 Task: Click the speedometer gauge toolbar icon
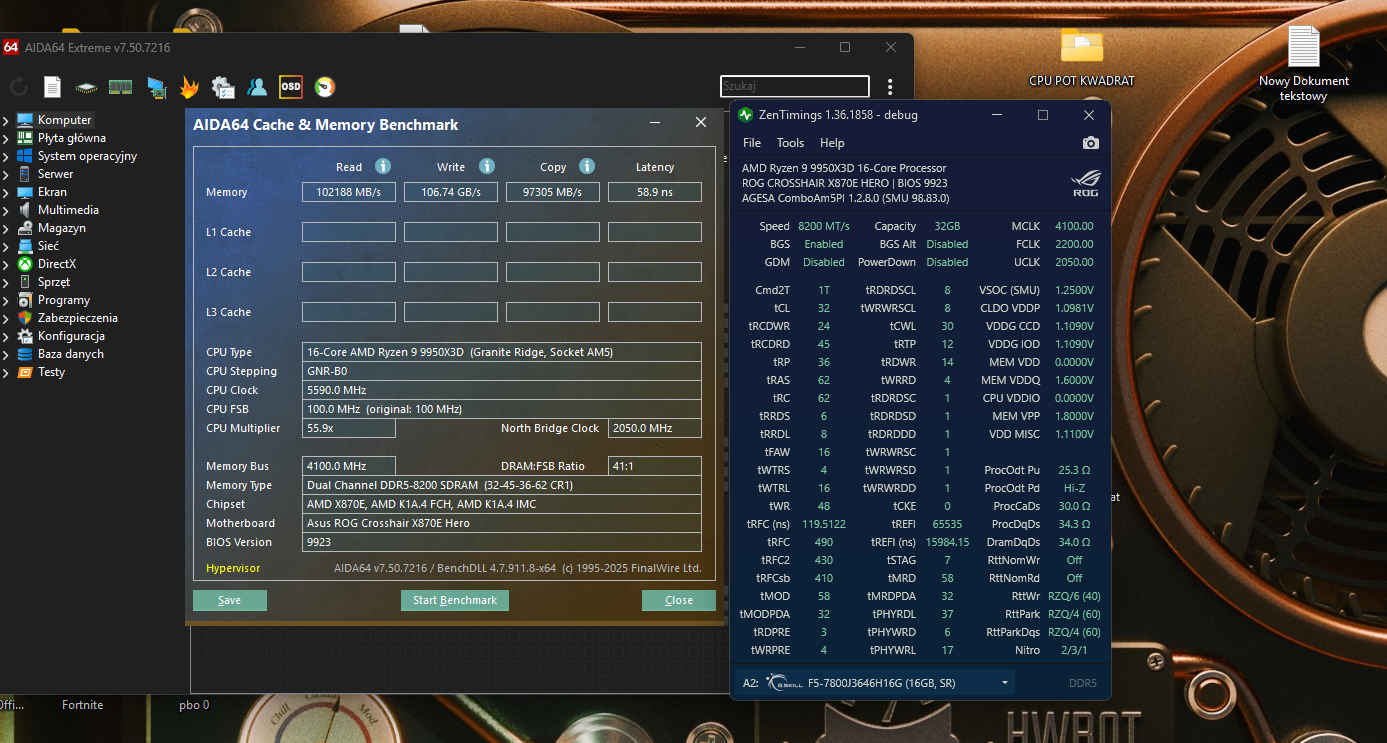[x=325, y=87]
